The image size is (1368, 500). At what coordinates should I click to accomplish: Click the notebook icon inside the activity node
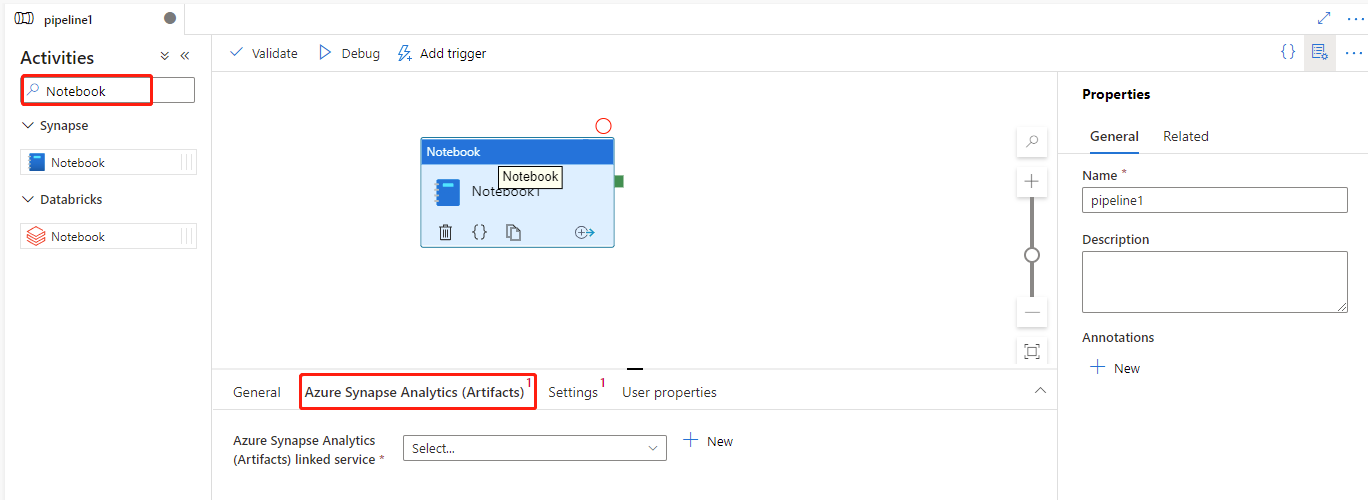(448, 192)
